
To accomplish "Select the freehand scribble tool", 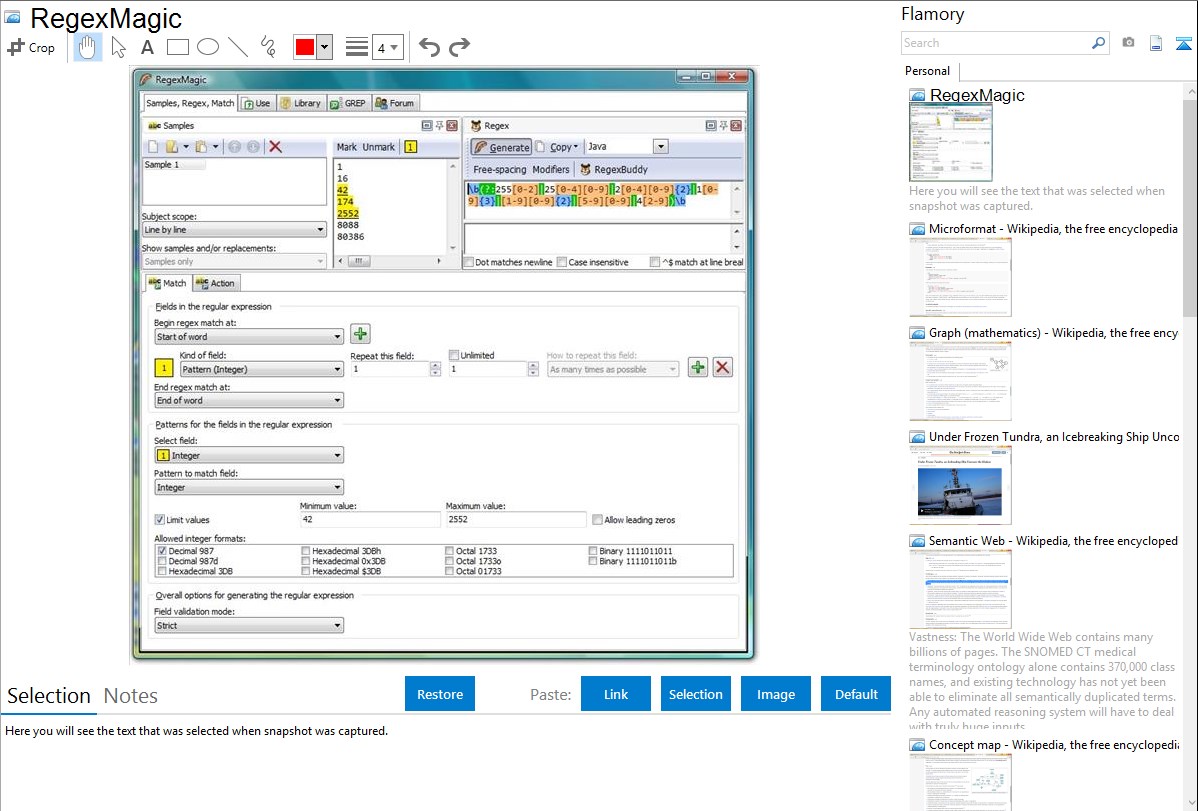I will [x=268, y=47].
